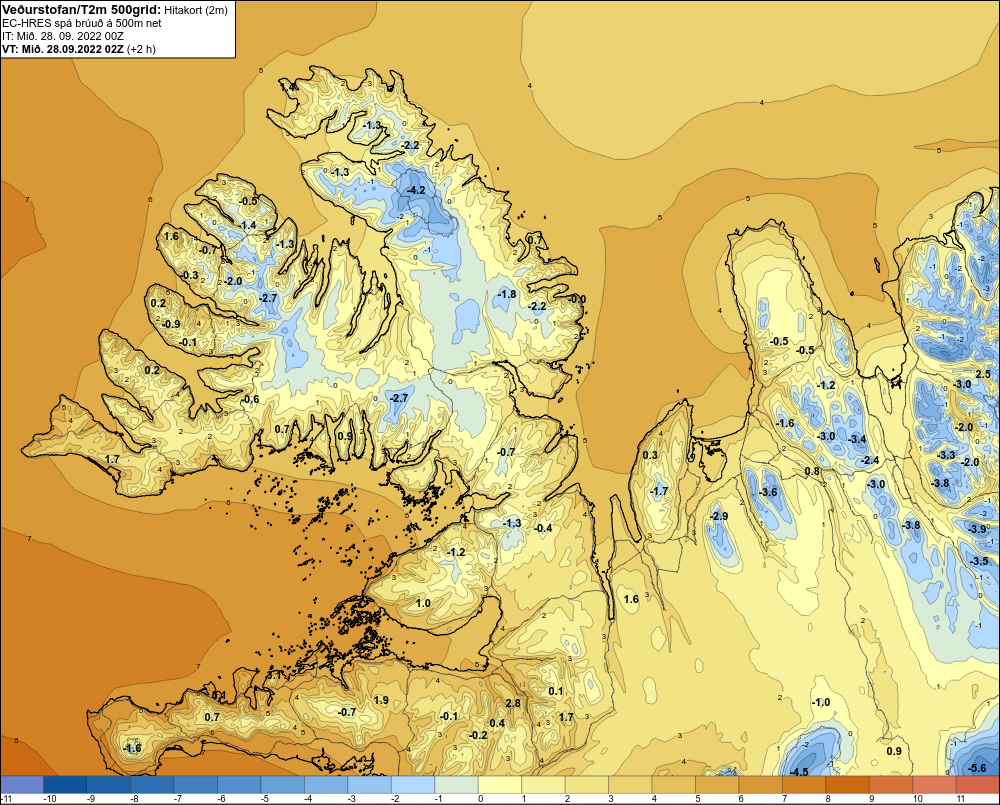Select the legend color between -8 and -7

pyautogui.click(x=152, y=785)
